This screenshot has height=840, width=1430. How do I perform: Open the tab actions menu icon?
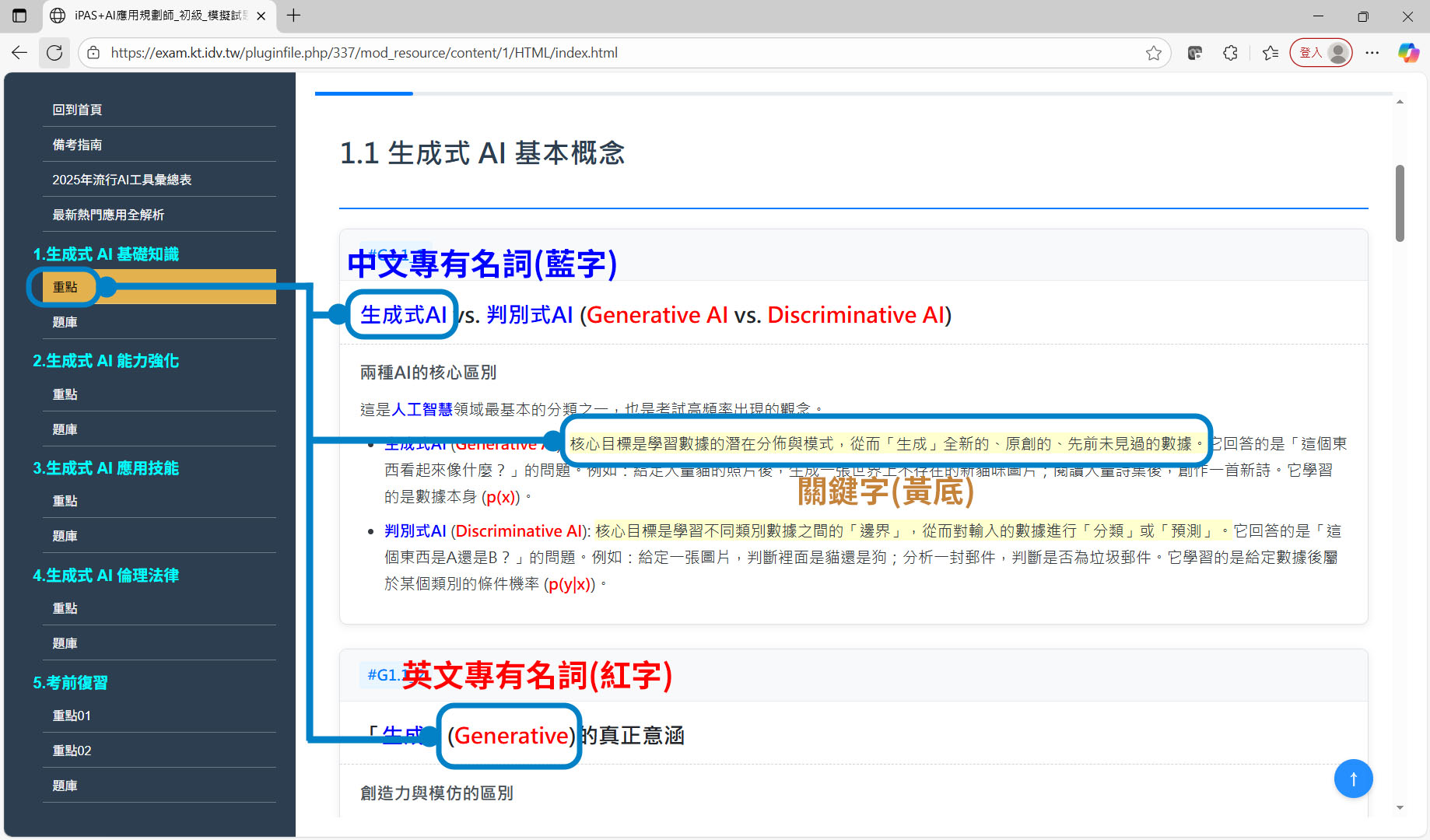19,16
